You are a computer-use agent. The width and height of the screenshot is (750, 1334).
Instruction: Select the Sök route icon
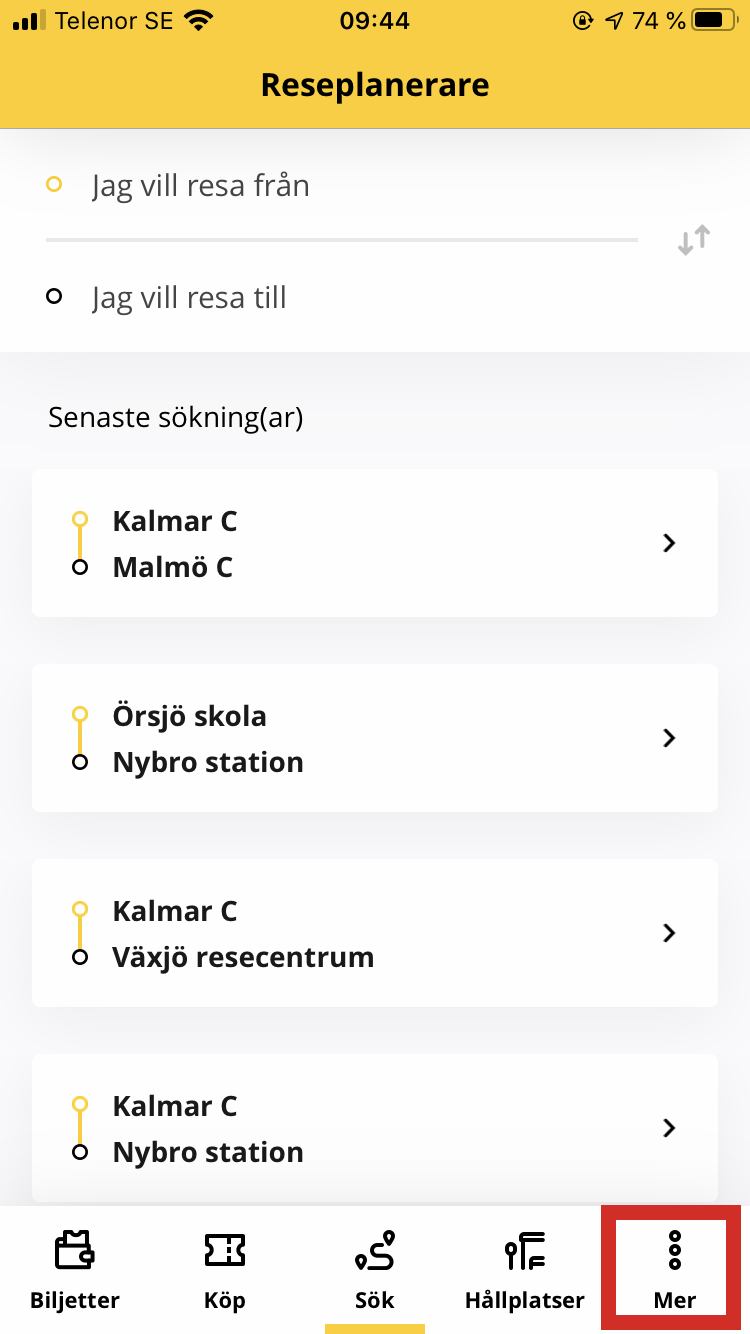point(375,1250)
